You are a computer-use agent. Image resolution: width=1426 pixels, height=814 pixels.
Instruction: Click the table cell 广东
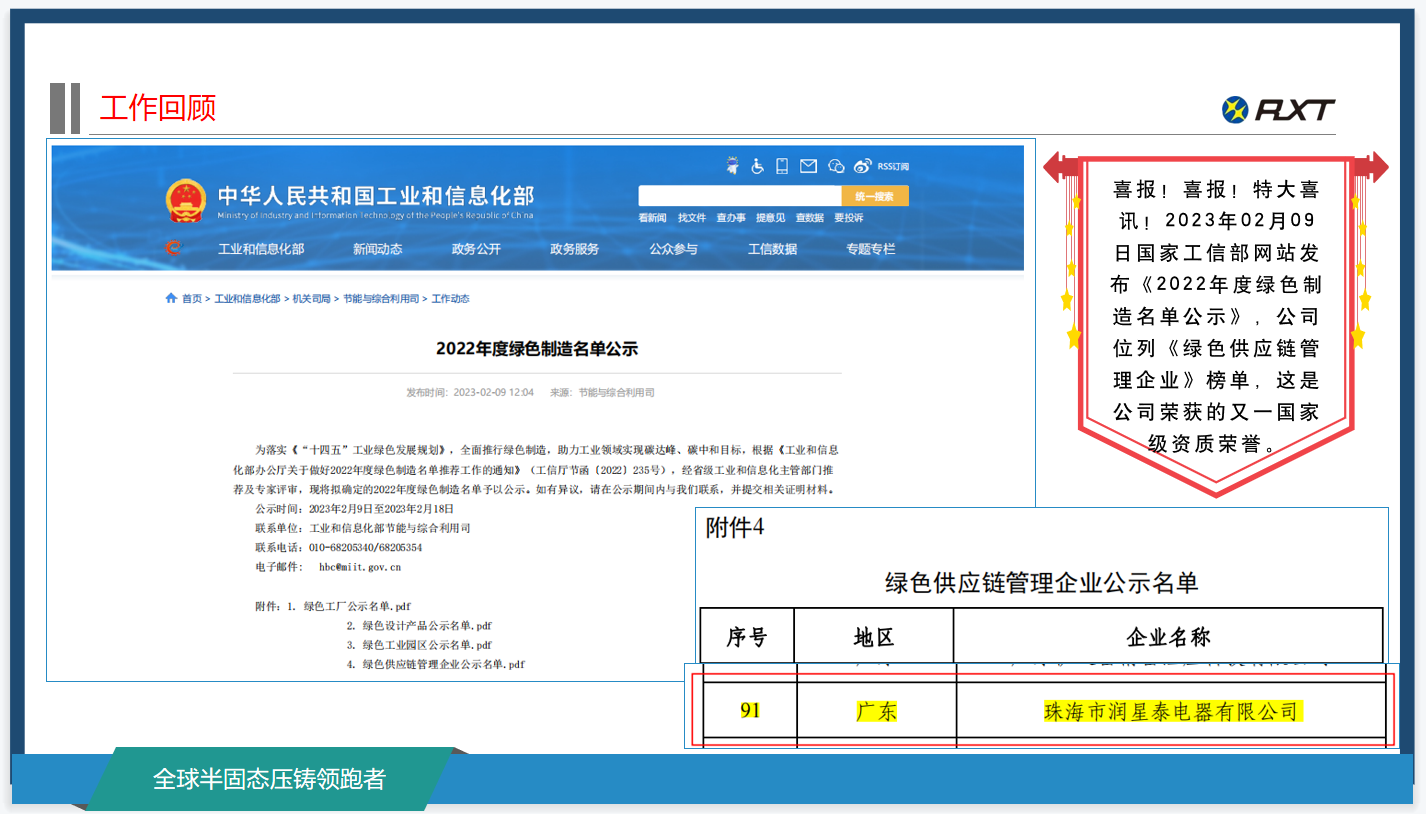[x=877, y=711]
